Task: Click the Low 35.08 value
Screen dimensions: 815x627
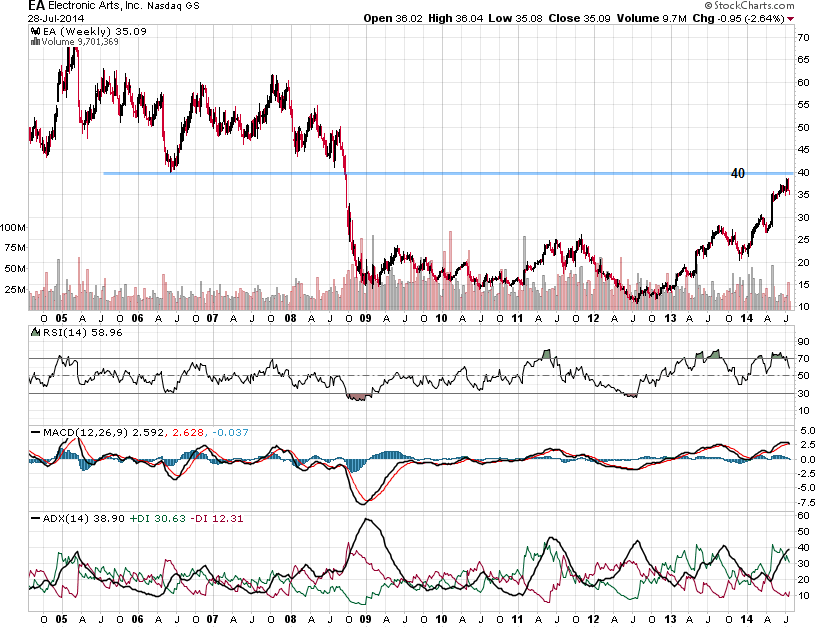Action: (516, 18)
